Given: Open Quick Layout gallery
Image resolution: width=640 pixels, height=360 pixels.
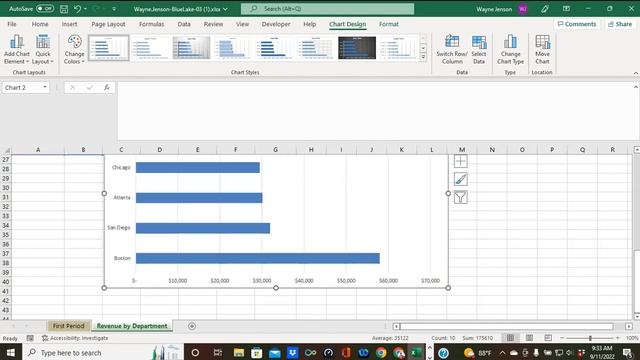Looking at the screenshot, I should (43, 49).
